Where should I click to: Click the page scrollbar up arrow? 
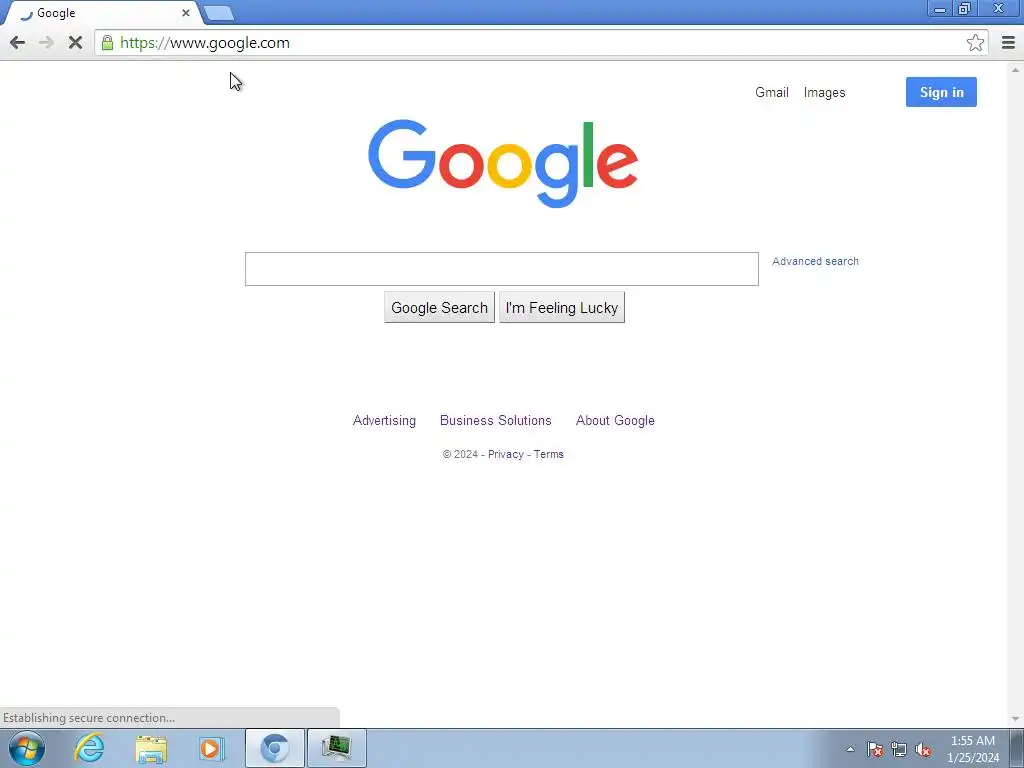(x=1016, y=69)
